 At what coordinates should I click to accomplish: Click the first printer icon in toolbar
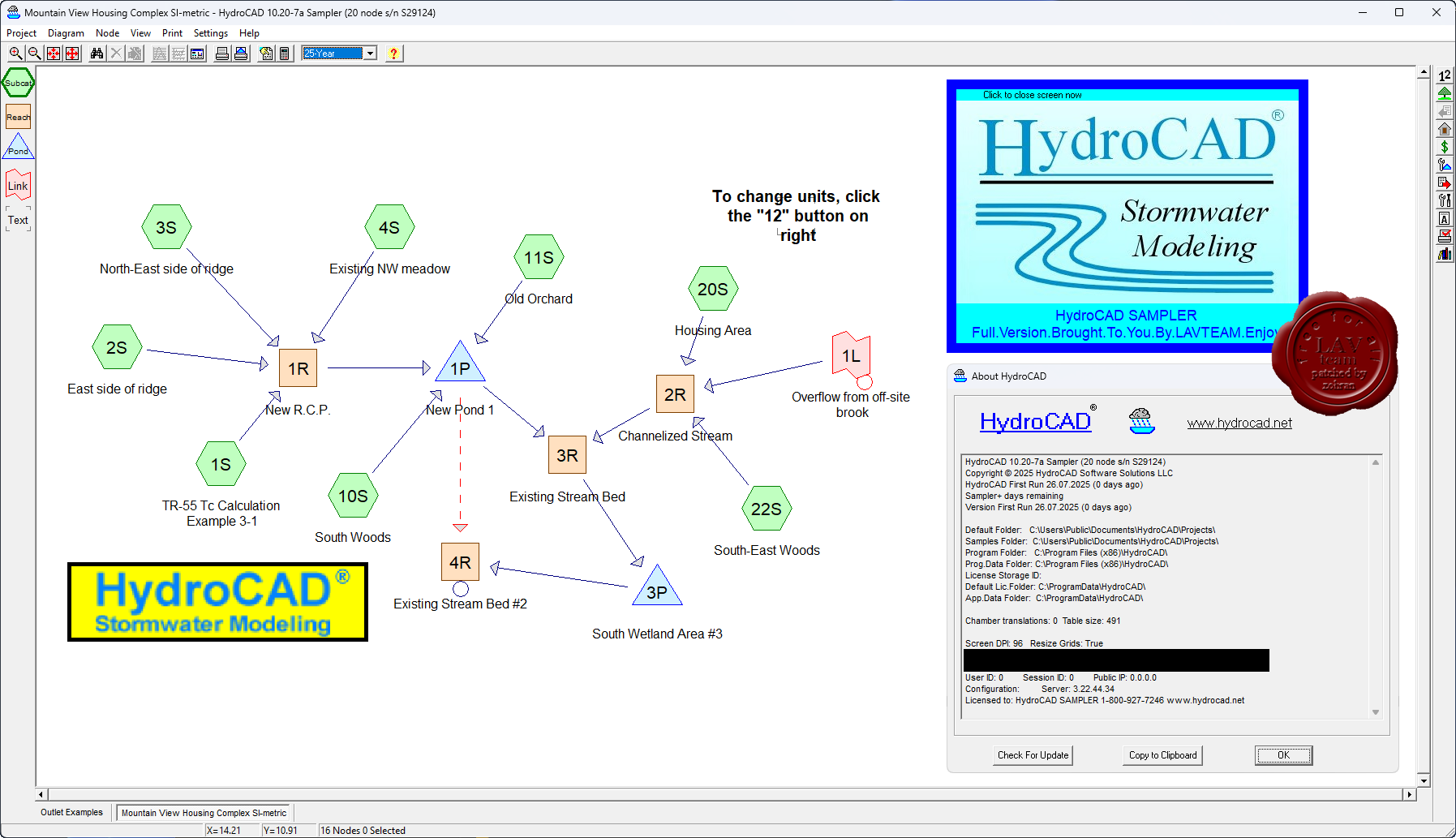pyautogui.click(x=222, y=54)
